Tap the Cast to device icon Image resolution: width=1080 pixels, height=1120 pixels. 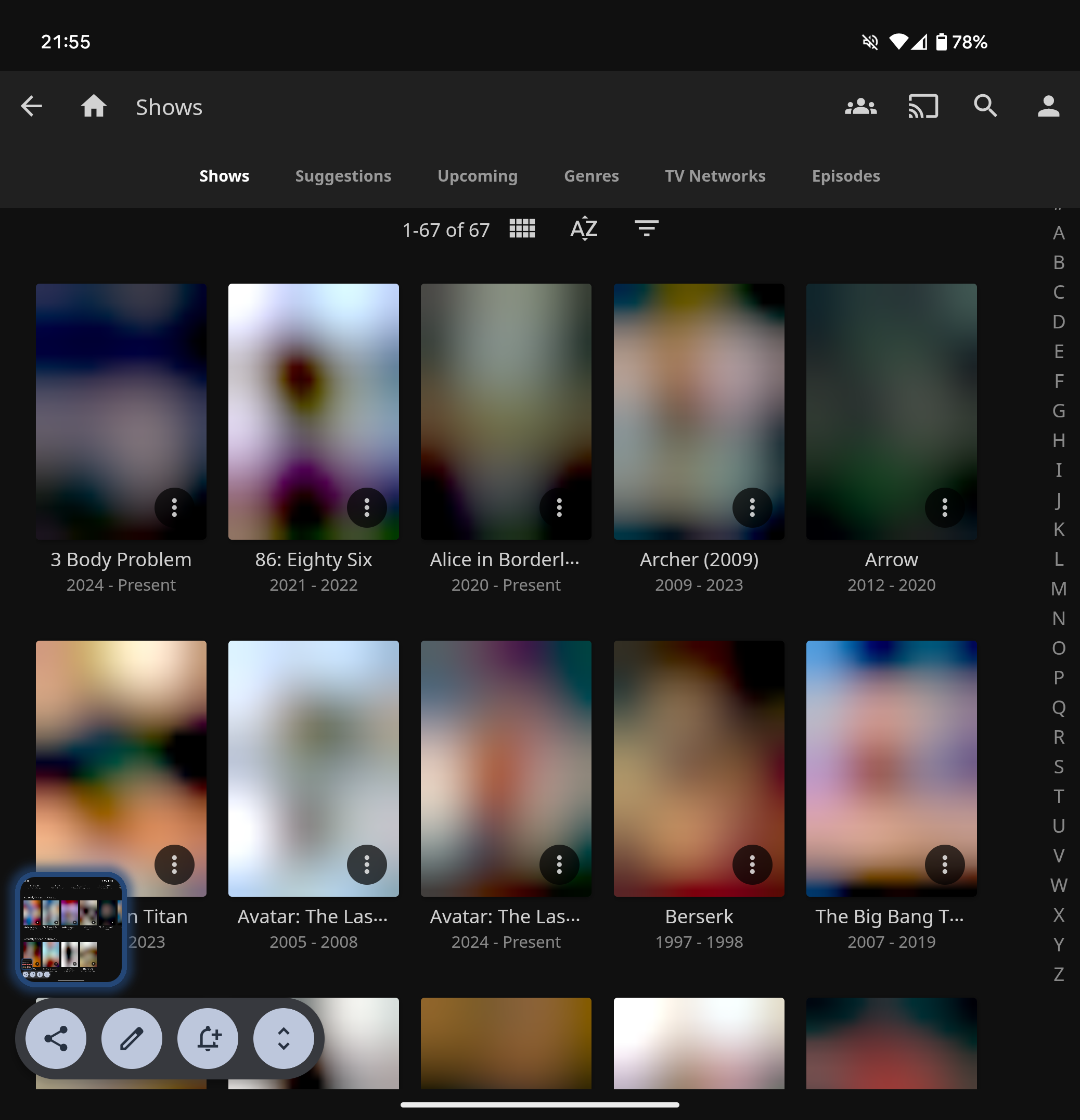(923, 106)
